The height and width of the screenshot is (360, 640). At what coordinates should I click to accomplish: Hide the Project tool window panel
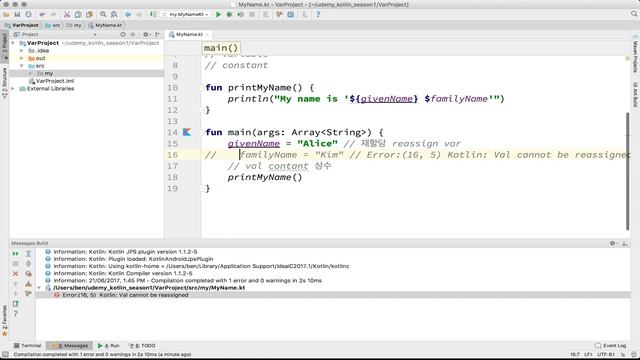click(158, 35)
